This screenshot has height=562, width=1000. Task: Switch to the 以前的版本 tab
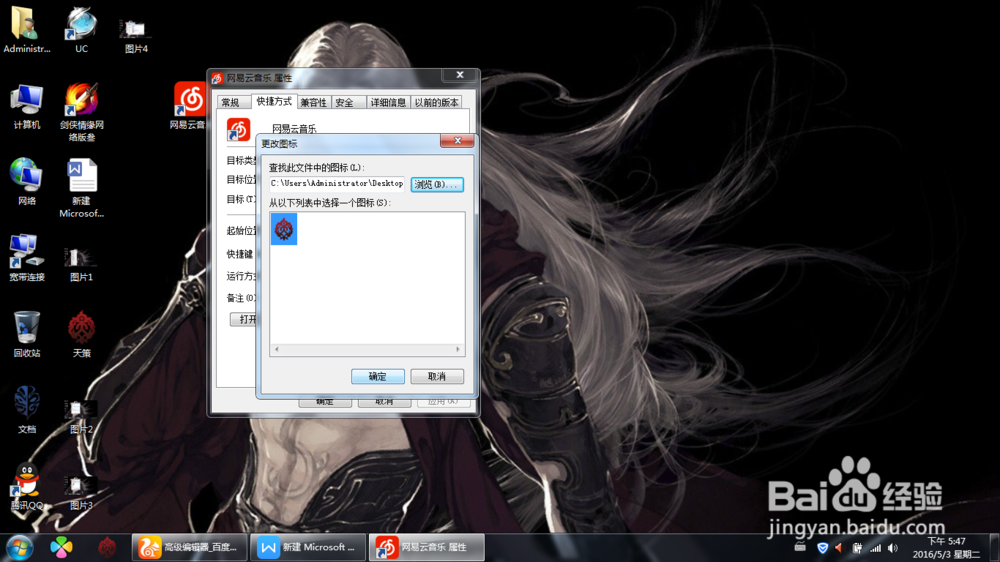click(x=436, y=102)
